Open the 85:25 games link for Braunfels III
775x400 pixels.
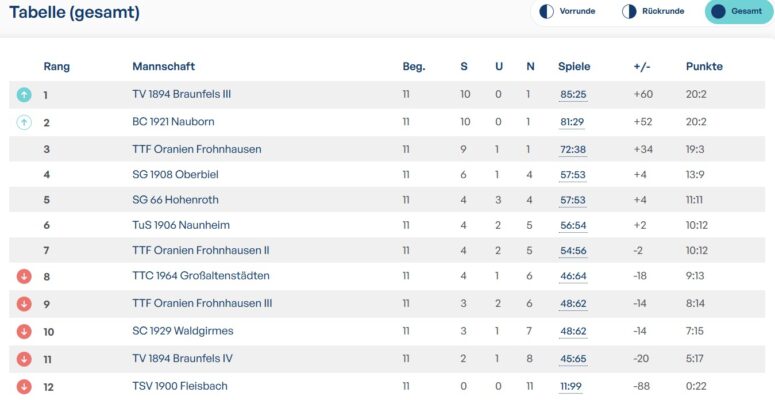click(573, 95)
